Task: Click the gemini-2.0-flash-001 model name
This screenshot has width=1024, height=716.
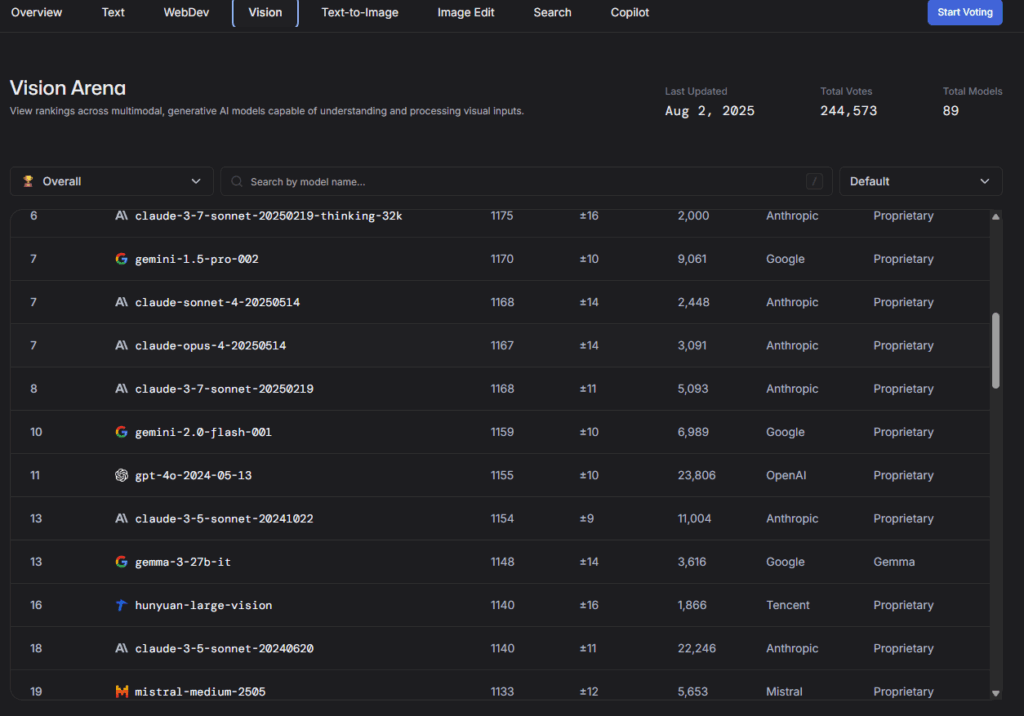Action: (203, 432)
